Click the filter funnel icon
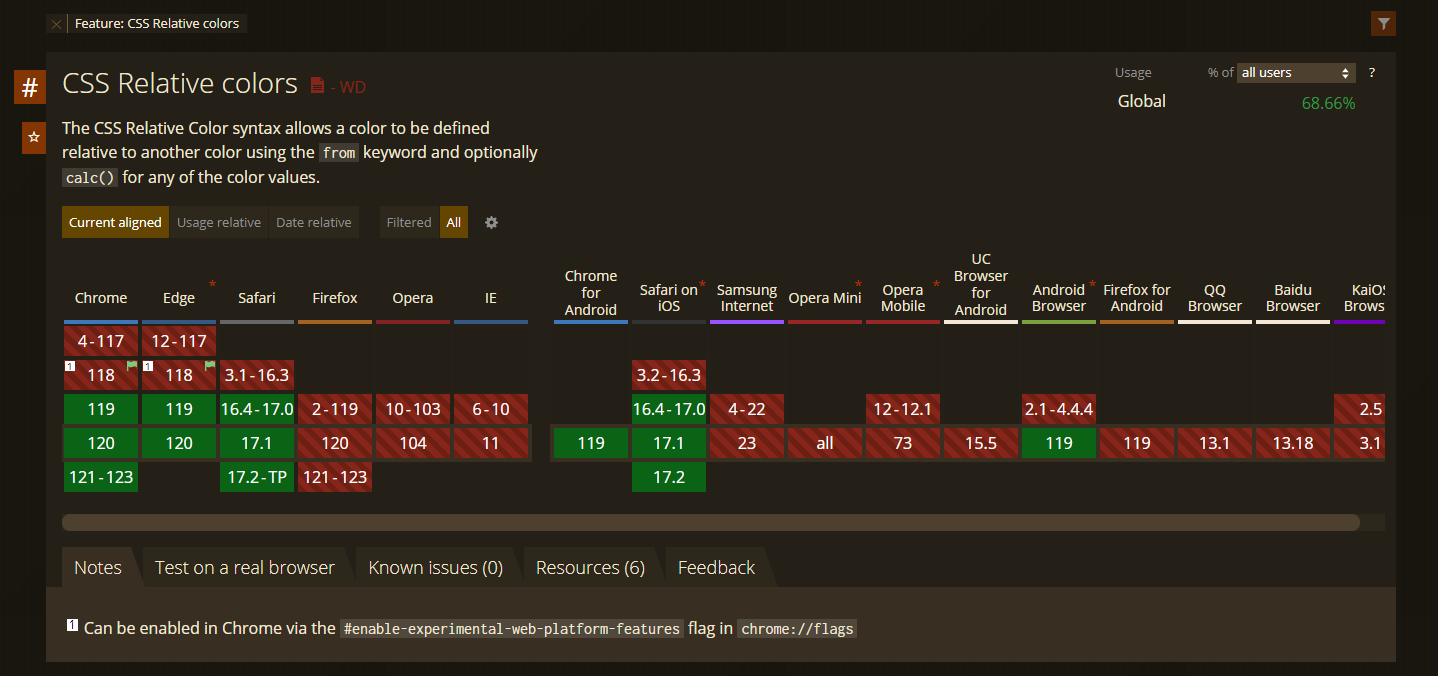 [1383, 24]
